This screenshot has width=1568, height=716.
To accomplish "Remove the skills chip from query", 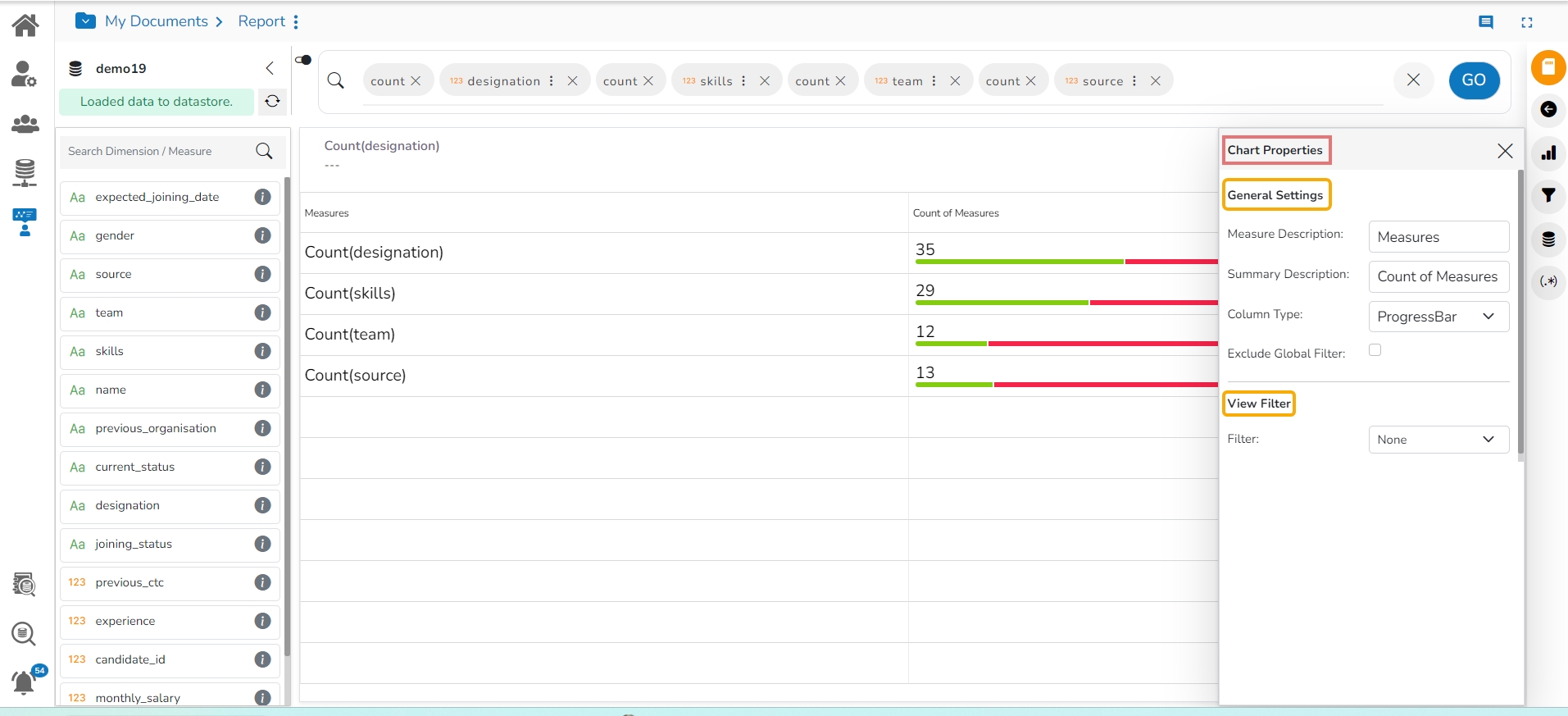I will click(x=765, y=81).
